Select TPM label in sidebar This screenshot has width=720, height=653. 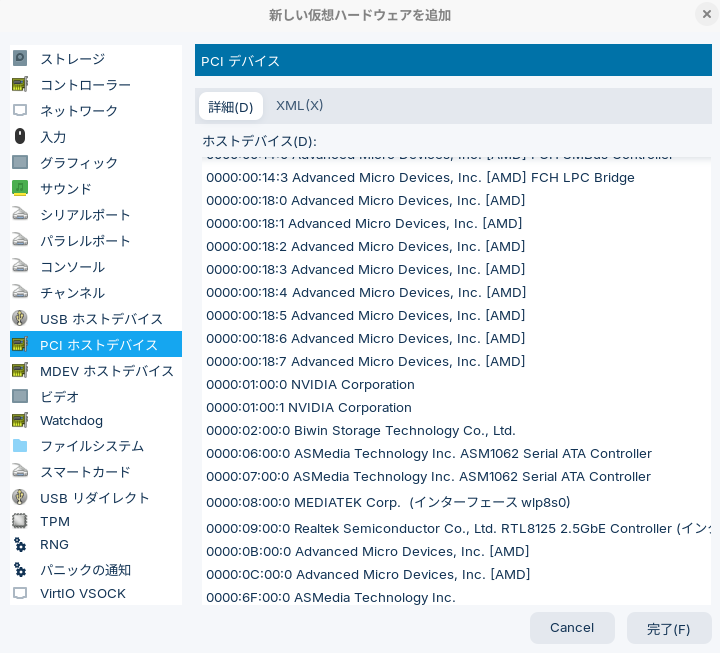click(x=55, y=521)
